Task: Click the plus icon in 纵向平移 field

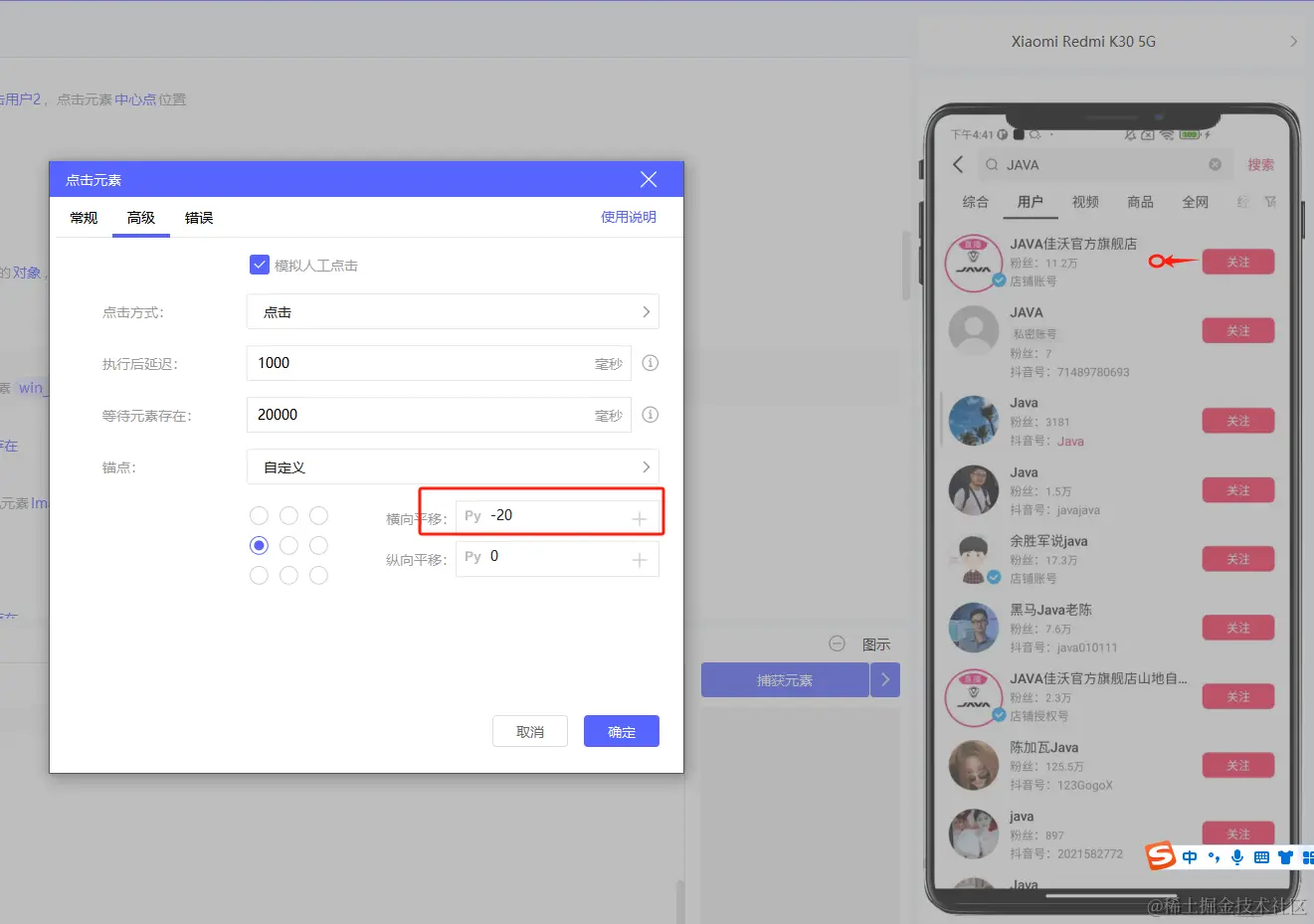Action: (x=640, y=560)
